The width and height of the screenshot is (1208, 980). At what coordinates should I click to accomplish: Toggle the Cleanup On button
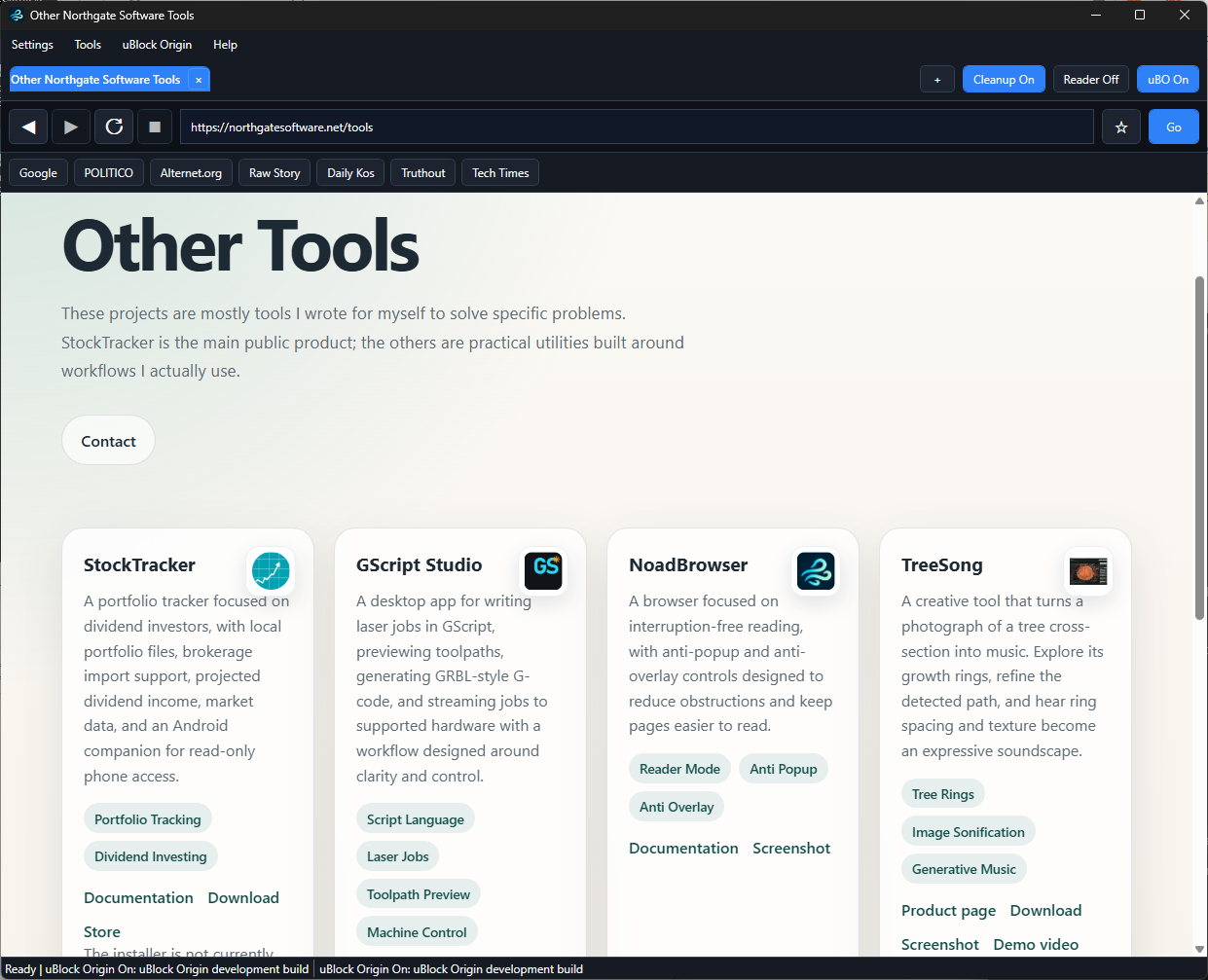point(1004,80)
